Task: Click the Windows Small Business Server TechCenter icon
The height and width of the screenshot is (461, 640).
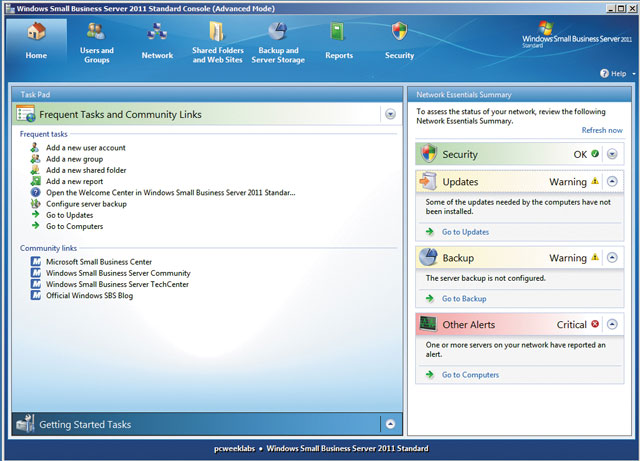Action: [36, 284]
